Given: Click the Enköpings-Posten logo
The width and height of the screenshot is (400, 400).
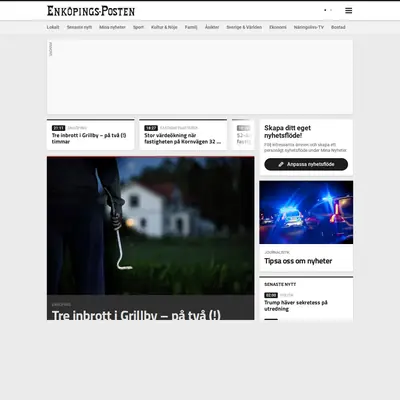Looking at the screenshot, I should pyautogui.click(x=91, y=11).
